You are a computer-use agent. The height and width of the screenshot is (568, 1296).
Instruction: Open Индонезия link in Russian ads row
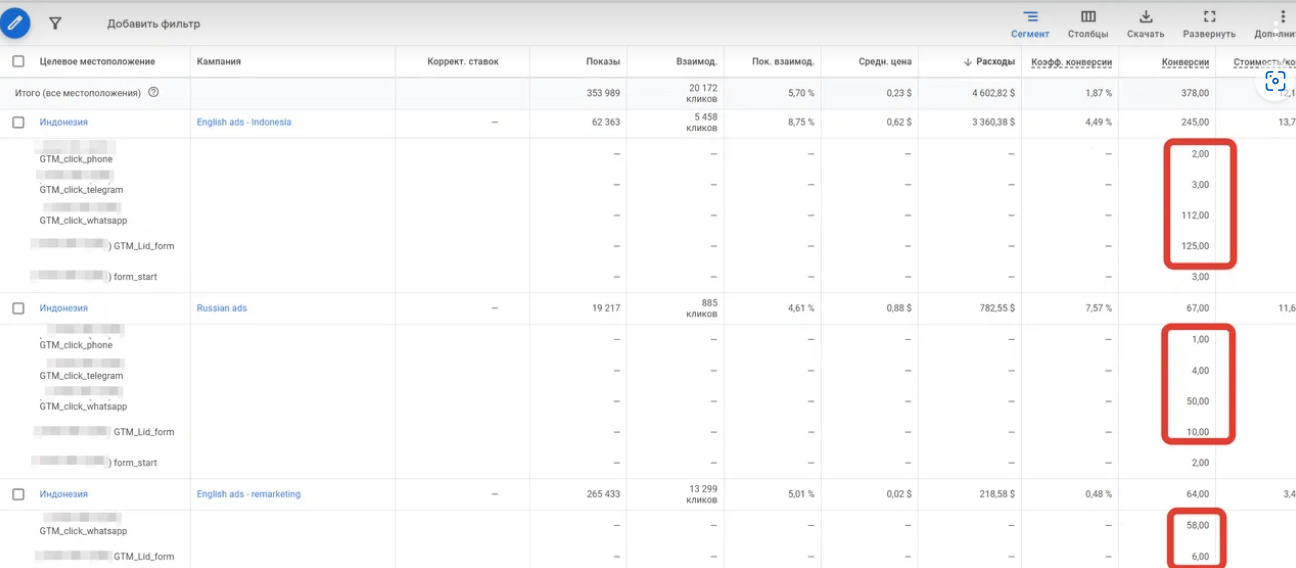click(x=63, y=308)
